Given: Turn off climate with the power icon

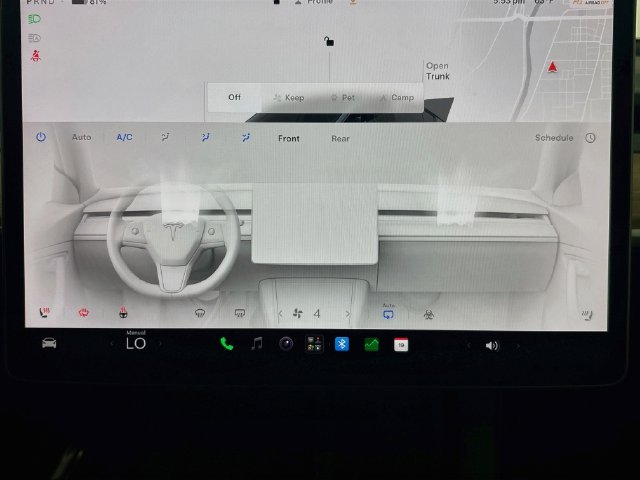Looking at the screenshot, I should [41, 137].
